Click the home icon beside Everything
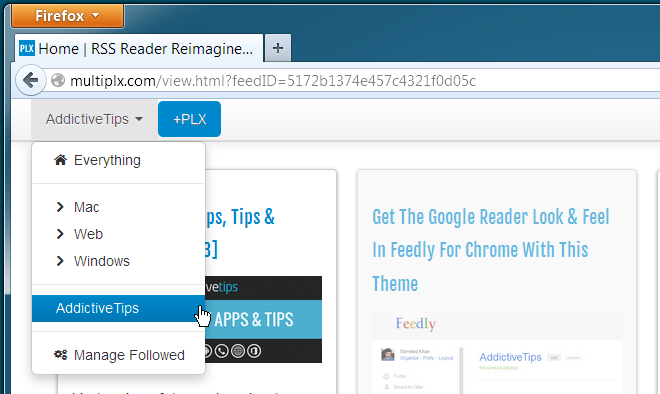 coord(60,160)
